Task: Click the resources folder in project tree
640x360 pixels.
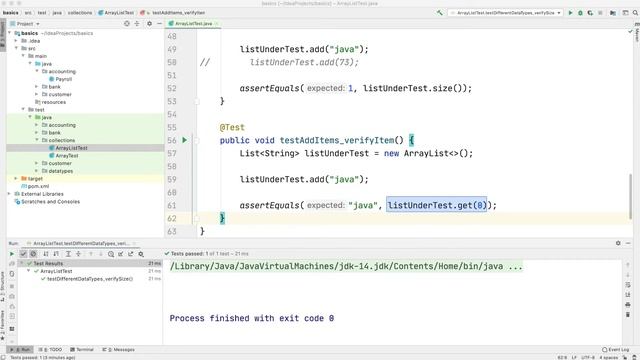Action: point(50,102)
